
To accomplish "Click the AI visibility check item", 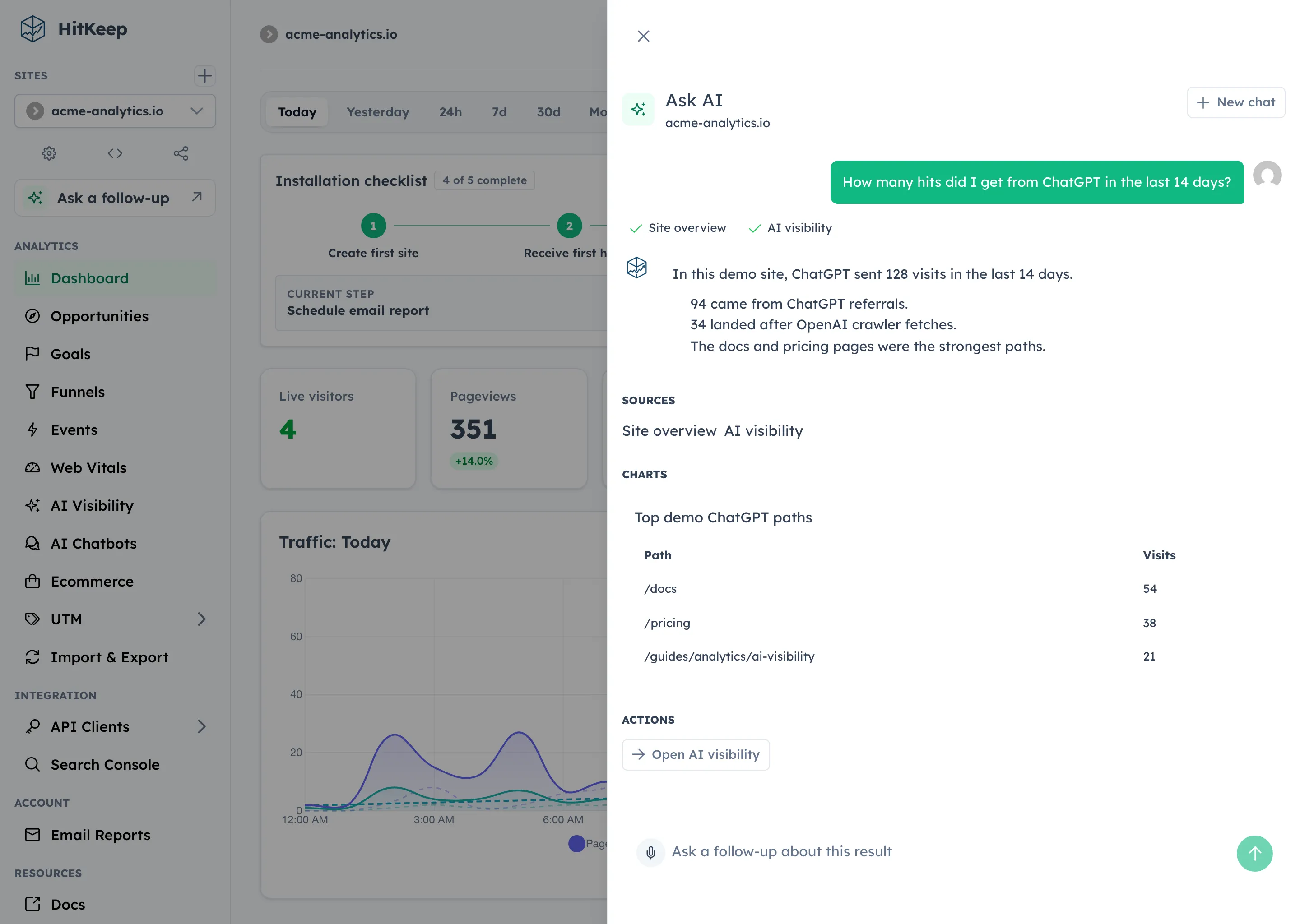I will [790, 228].
